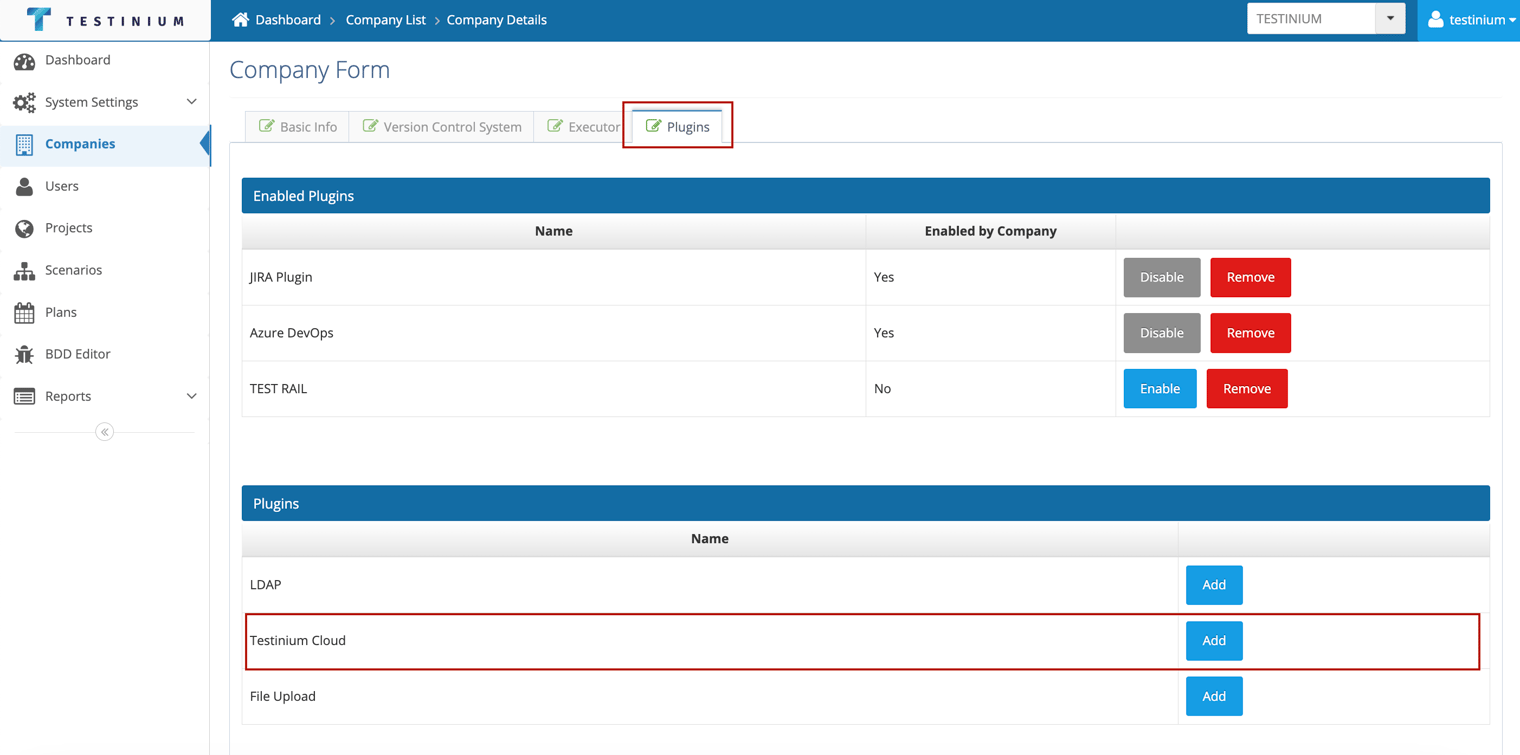Click the edit icon on Basic Info tab
1520x755 pixels.
point(267,126)
